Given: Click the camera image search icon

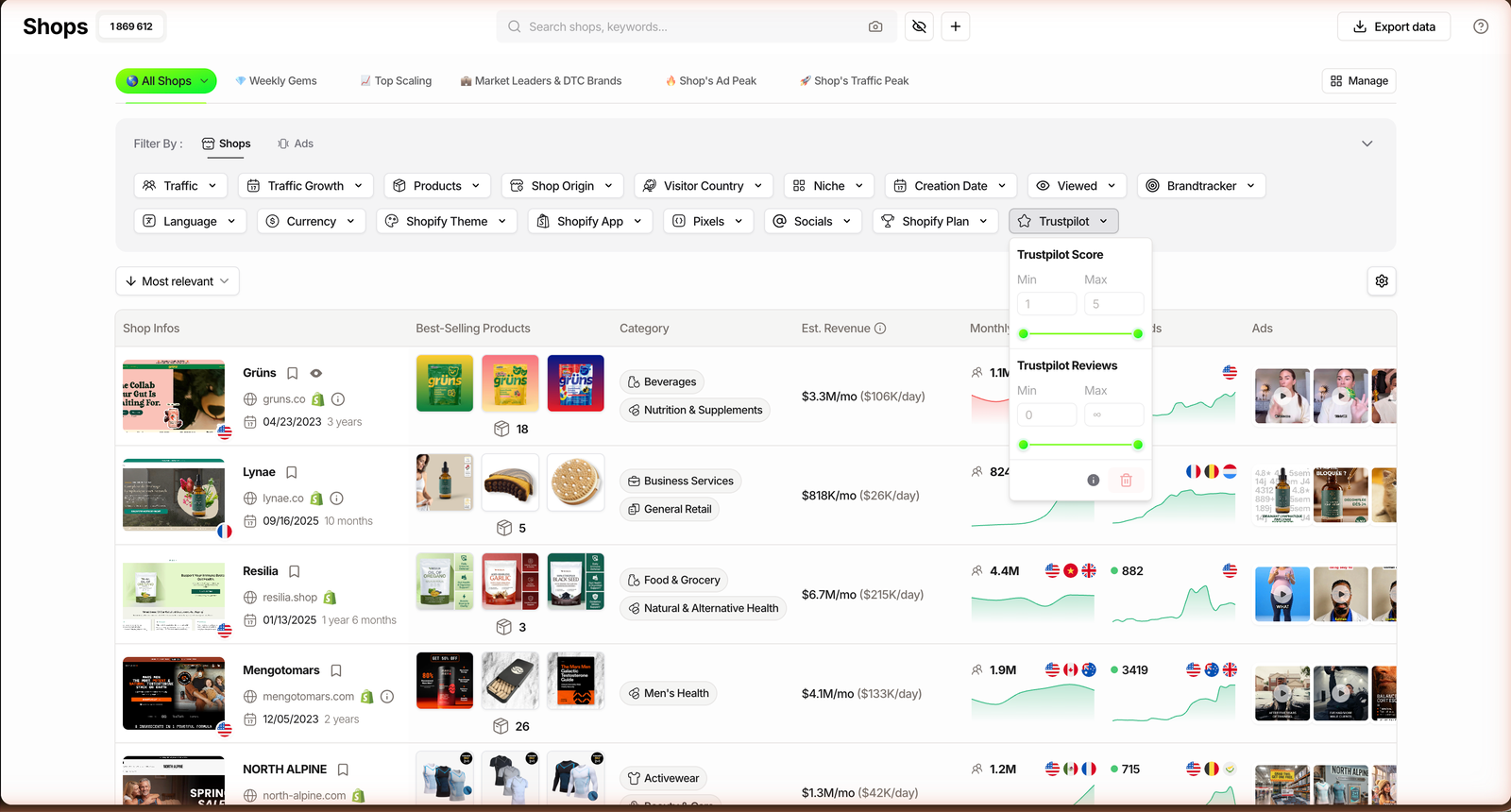Looking at the screenshot, I should [x=875, y=26].
